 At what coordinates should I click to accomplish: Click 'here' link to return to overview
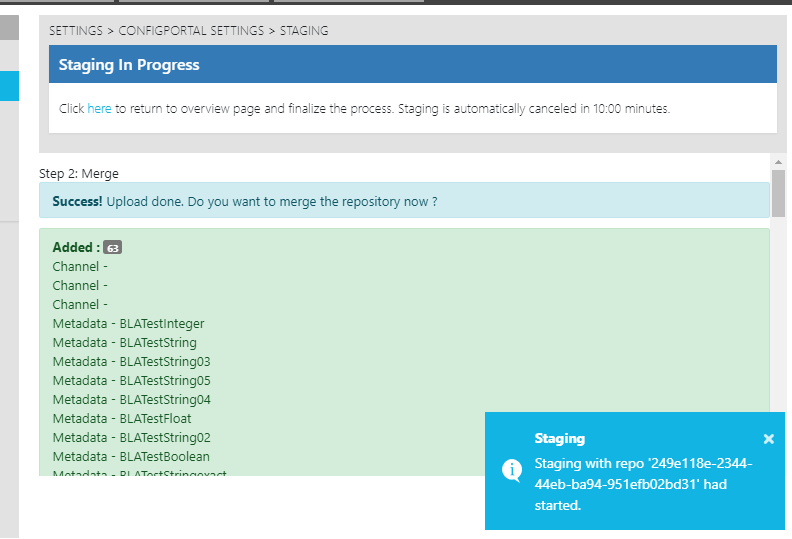99,108
